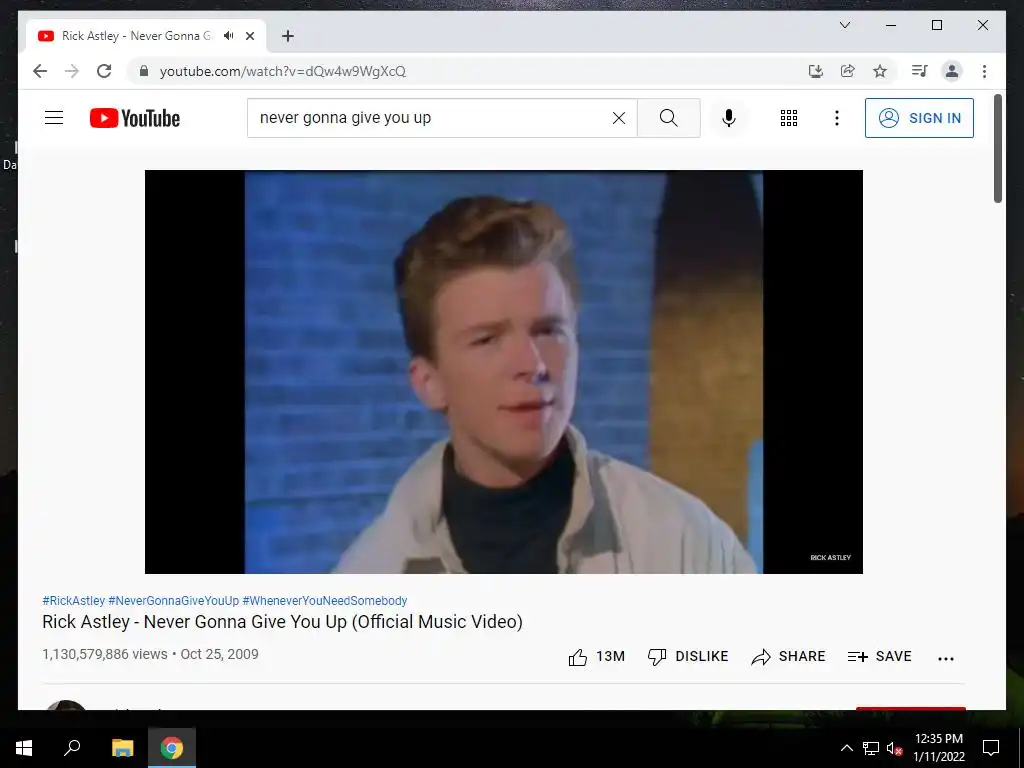Share this page icon in address bar
The width and height of the screenshot is (1024, 768).
(848, 71)
